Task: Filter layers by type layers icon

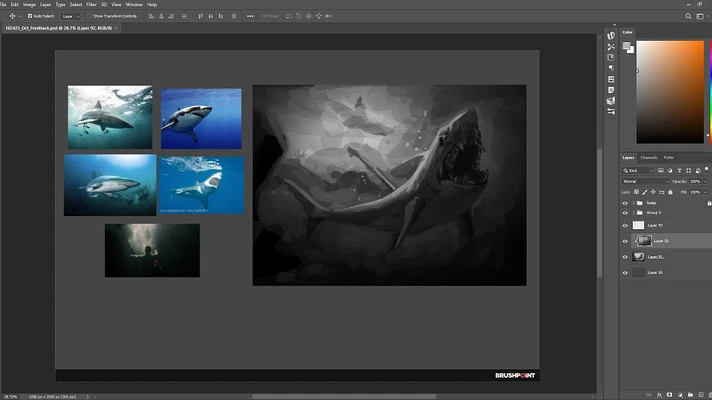Action: pos(679,170)
